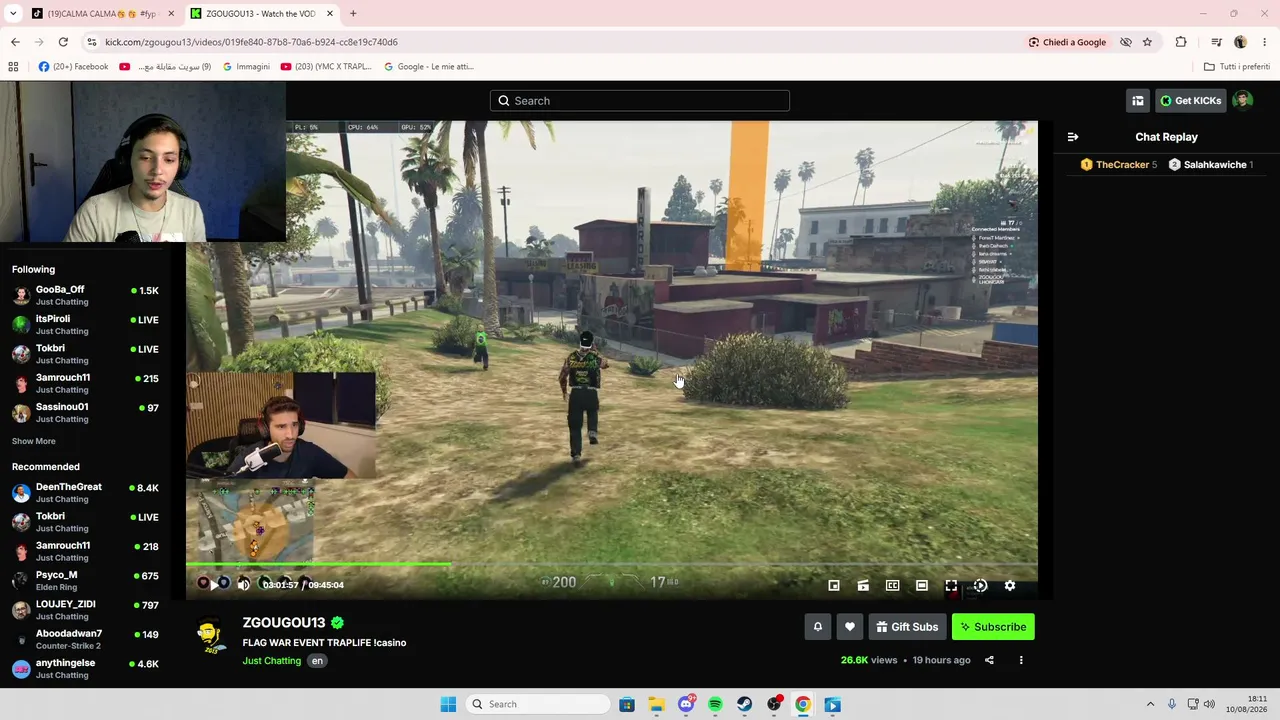The width and height of the screenshot is (1280, 720).
Task: Mute the video player volume
Action: click(x=243, y=585)
